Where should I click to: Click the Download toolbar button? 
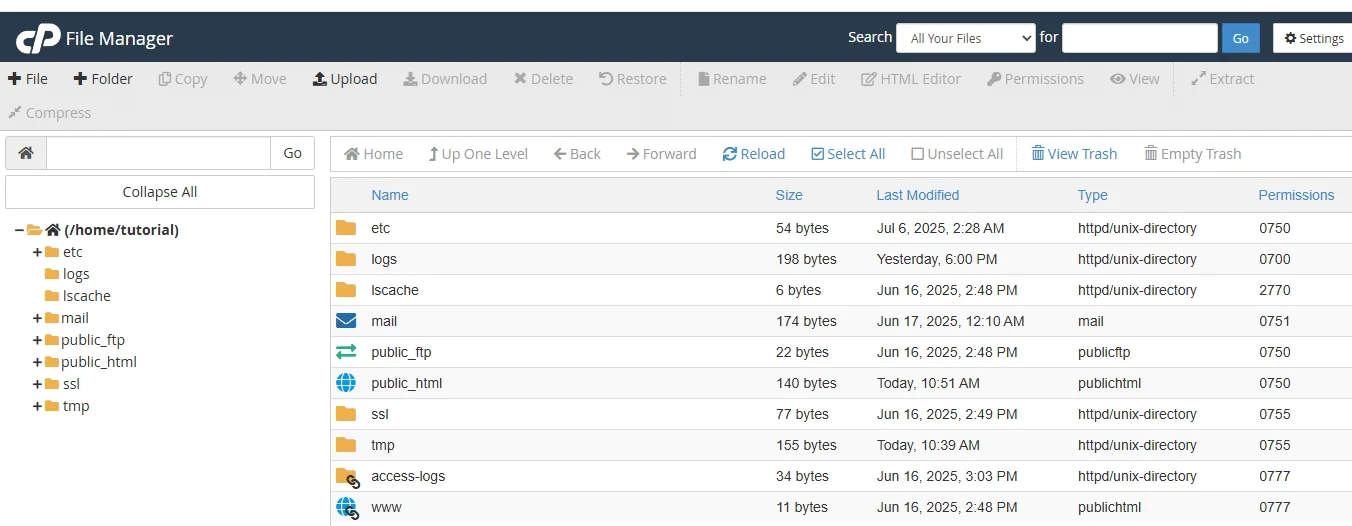point(445,79)
